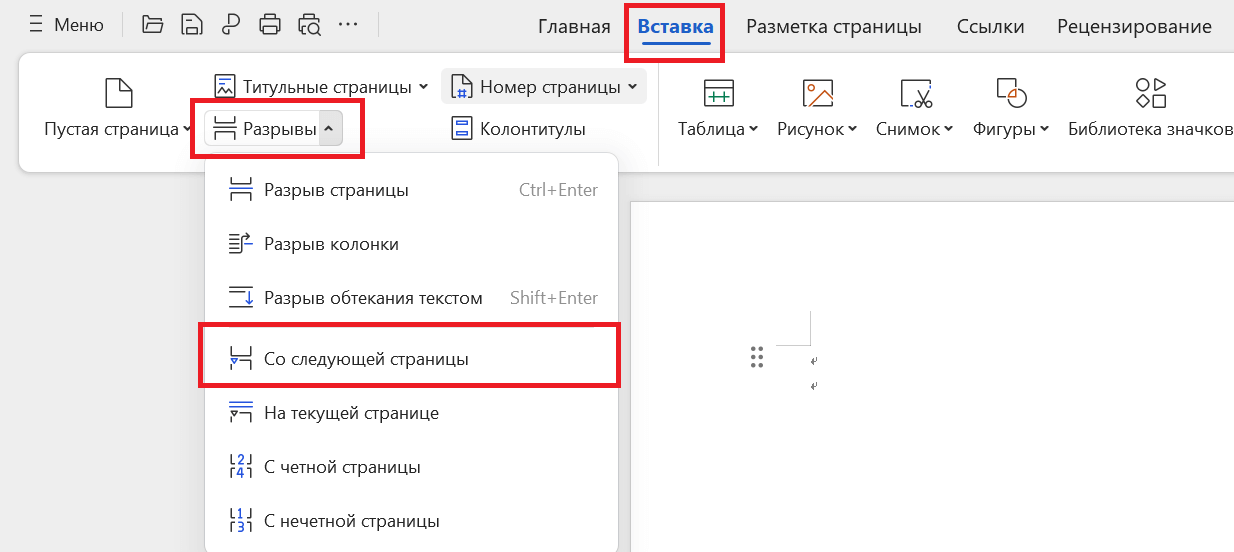Select Разрыв колонки menu item
Image resolution: width=1234 pixels, height=552 pixels.
pyautogui.click(x=411, y=244)
